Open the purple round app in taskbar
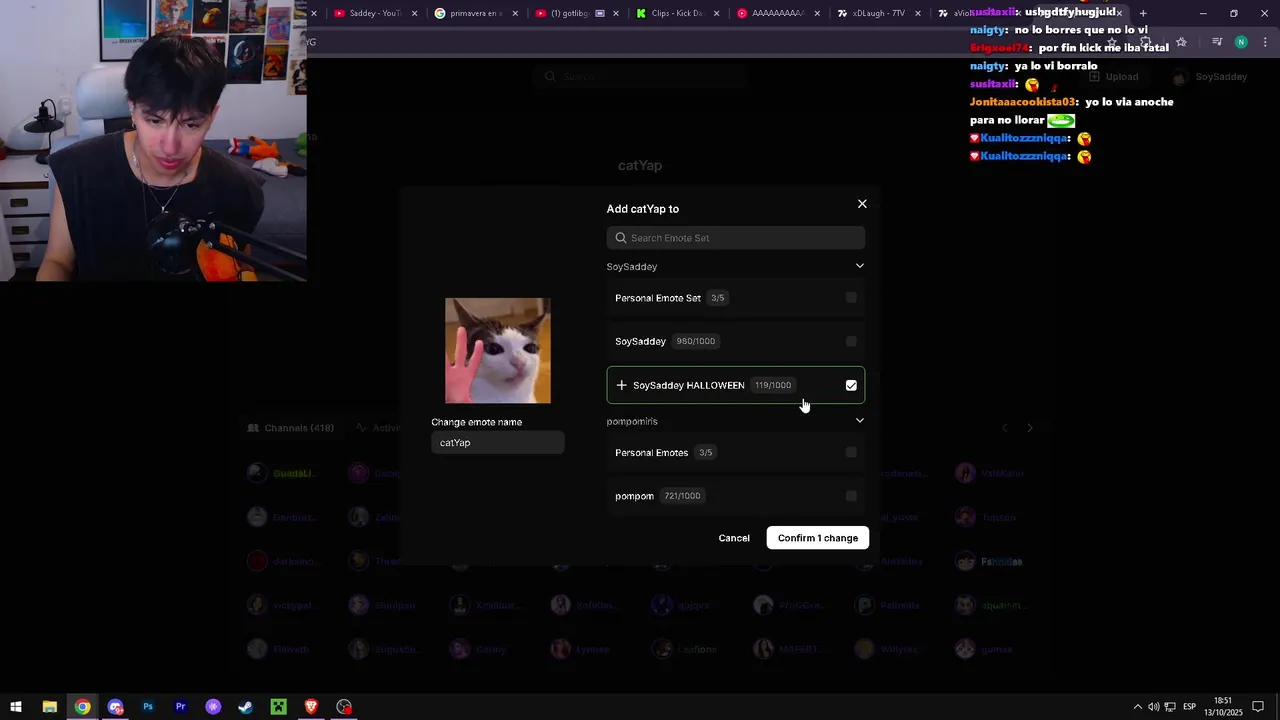The image size is (1280, 720). pos(213,707)
